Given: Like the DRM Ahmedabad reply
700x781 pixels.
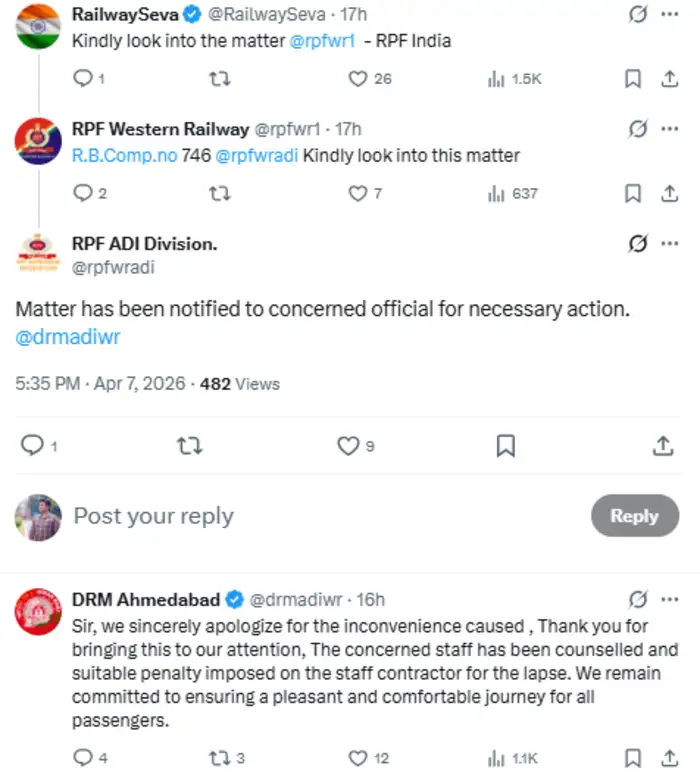Looking at the screenshot, I should click(x=357, y=758).
